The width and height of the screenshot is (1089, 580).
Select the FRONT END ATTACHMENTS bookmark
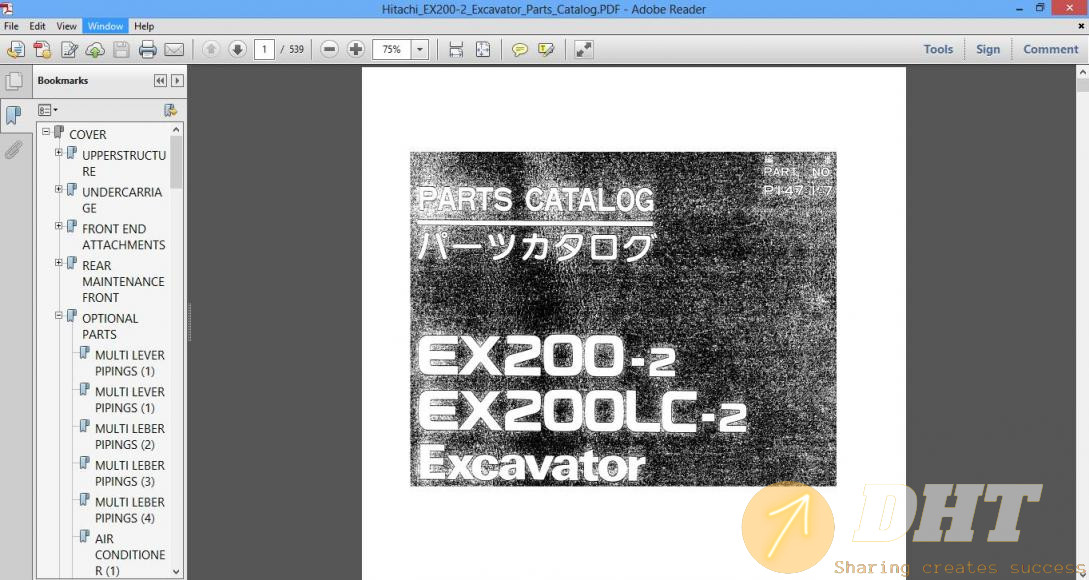[124, 237]
